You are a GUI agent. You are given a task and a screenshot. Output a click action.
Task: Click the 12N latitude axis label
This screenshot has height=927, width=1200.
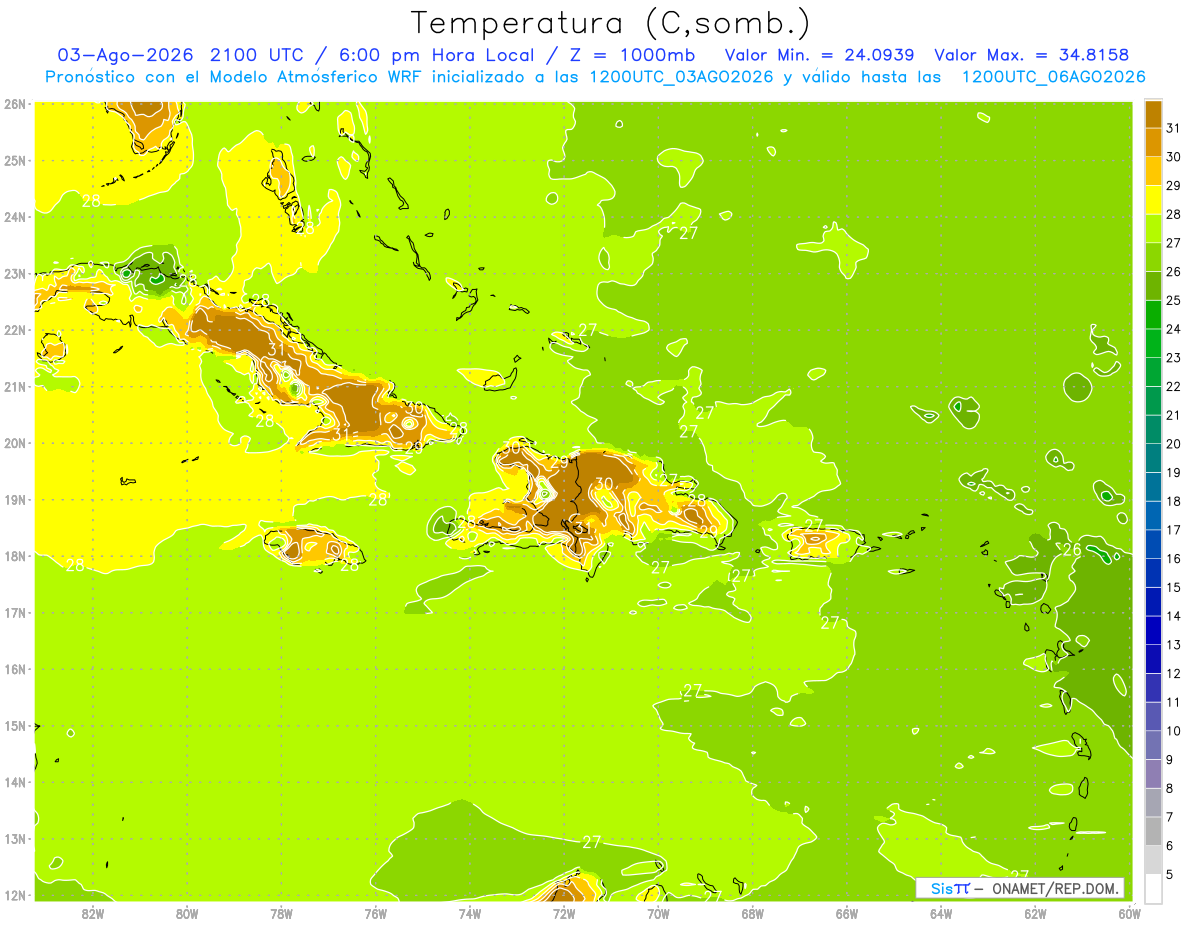[x=15, y=895]
